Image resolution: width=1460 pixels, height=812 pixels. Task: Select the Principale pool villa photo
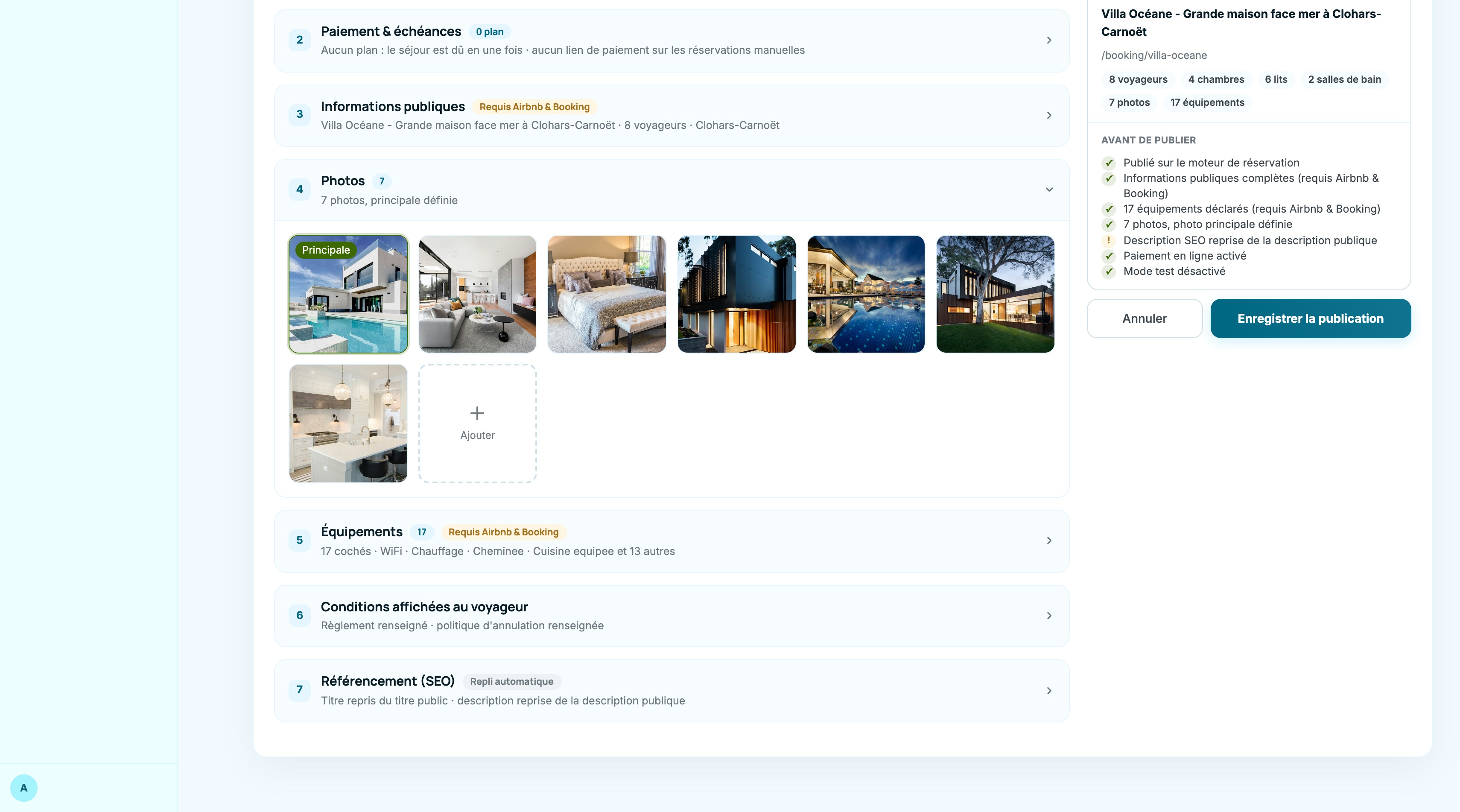tap(348, 294)
